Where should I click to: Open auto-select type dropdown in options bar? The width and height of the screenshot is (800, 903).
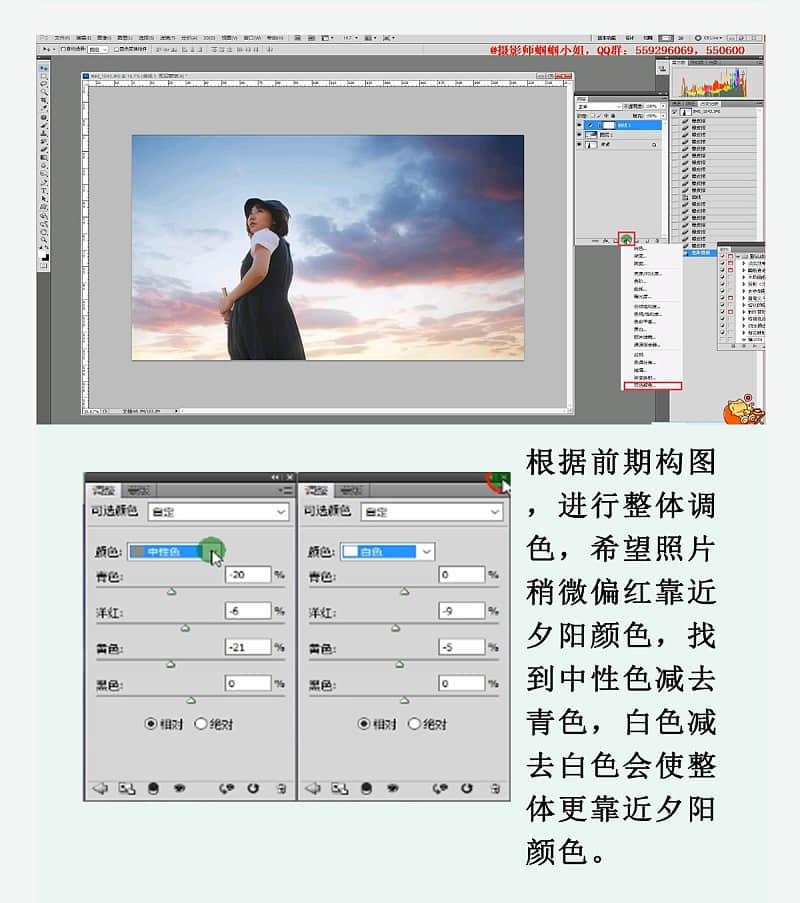97,50
